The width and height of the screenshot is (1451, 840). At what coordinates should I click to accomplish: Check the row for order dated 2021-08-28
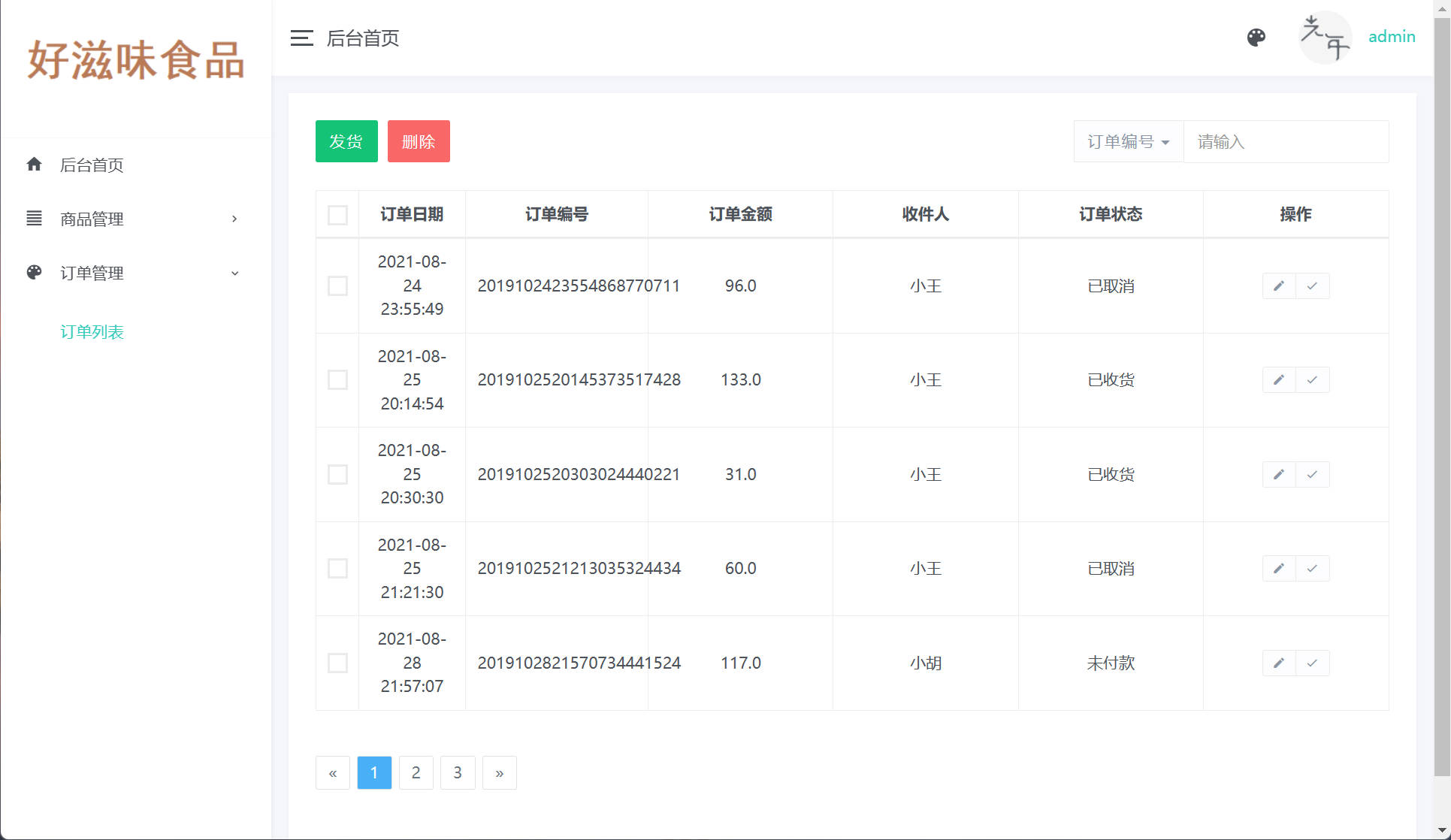point(337,663)
